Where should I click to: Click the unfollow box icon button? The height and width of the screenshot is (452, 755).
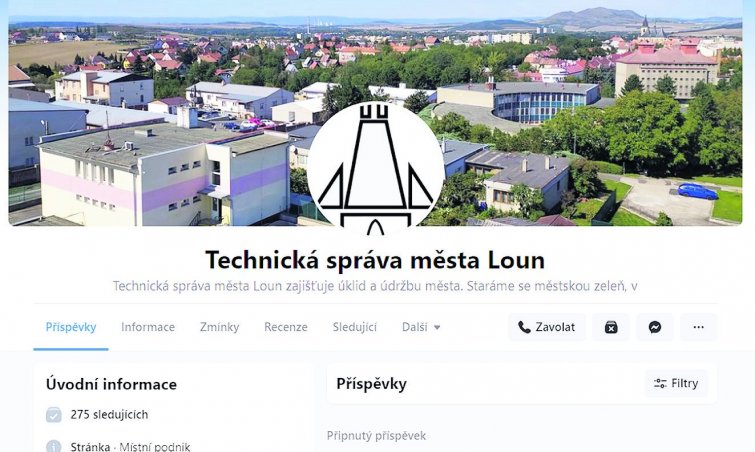coord(611,327)
